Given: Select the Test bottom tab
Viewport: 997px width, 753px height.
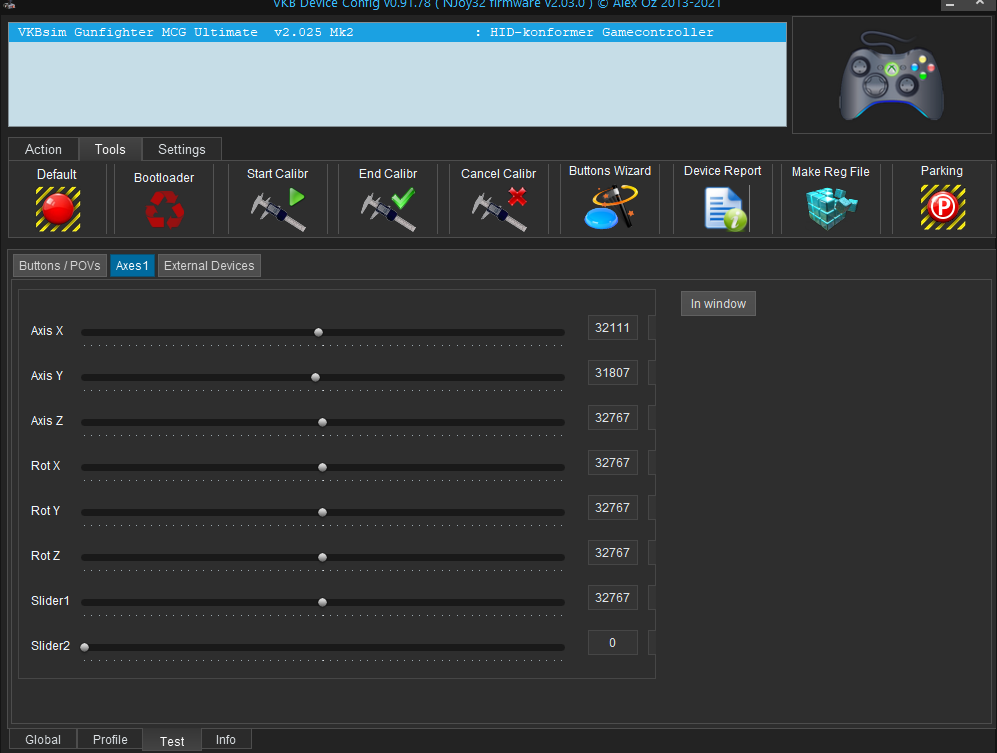Looking at the screenshot, I should click(x=172, y=741).
